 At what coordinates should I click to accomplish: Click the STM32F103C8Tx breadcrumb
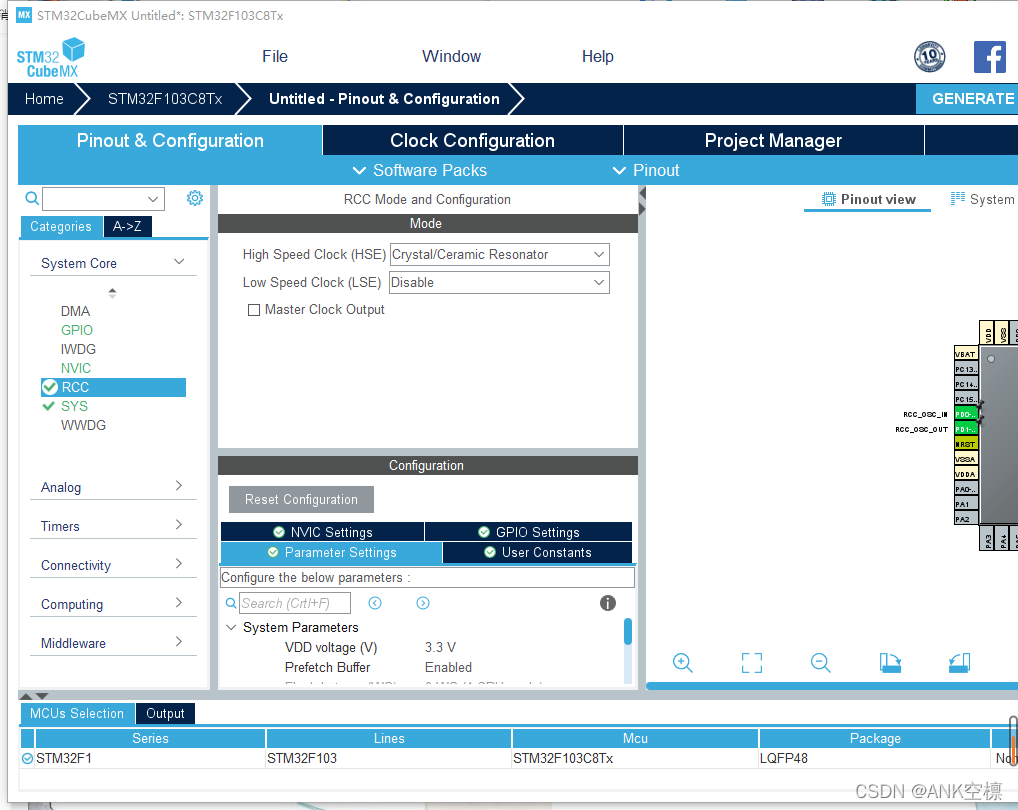tap(165, 99)
